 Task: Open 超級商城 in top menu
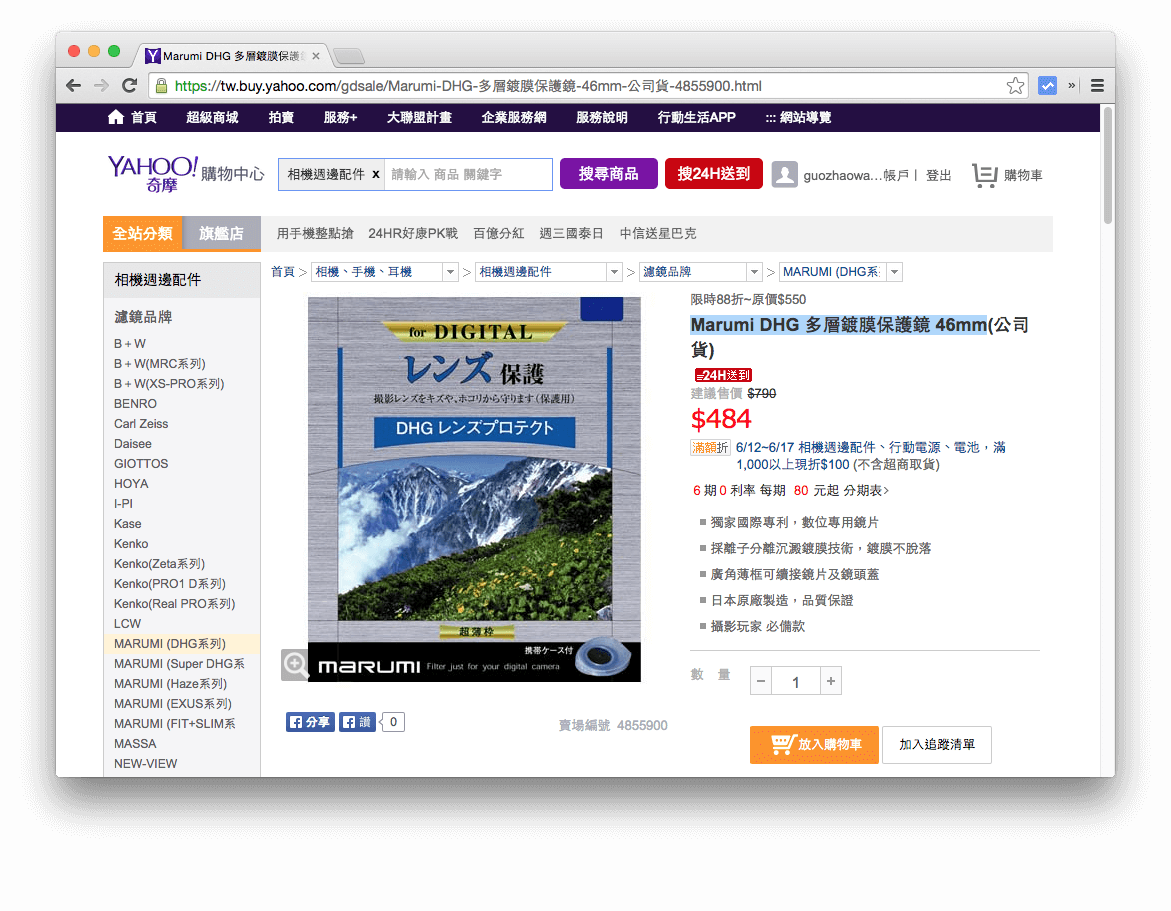pyautogui.click(x=212, y=118)
